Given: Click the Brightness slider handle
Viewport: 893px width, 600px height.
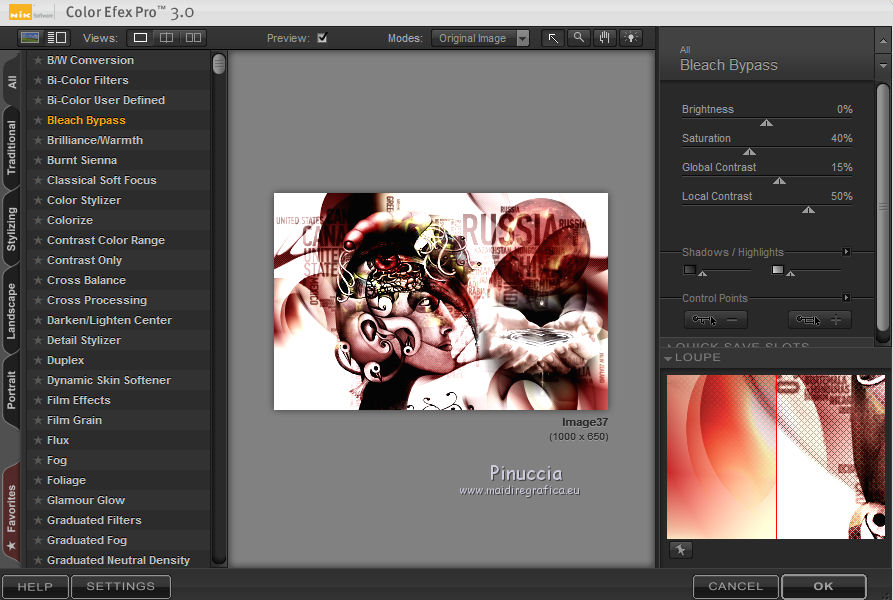Looking at the screenshot, I should tap(767, 123).
